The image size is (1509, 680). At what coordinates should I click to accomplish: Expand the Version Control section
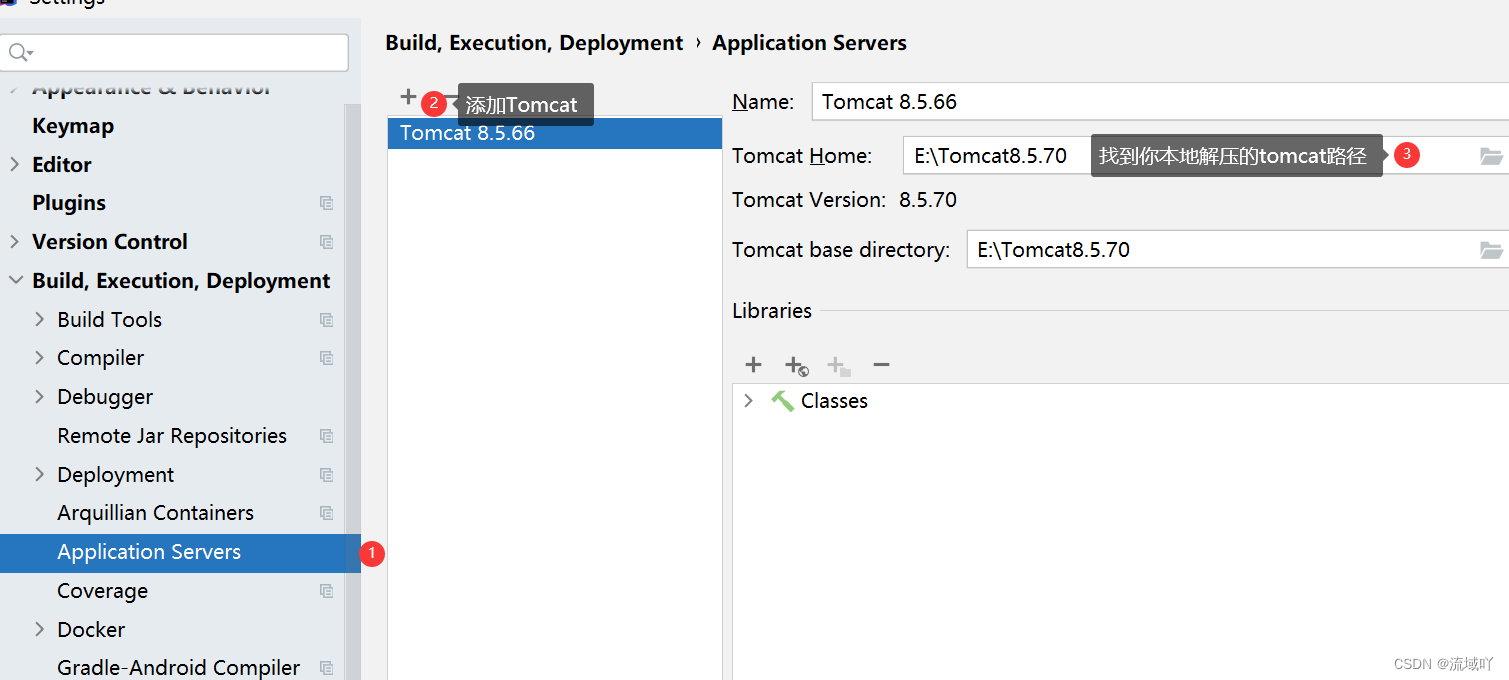pyautogui.click(x=15, y=242)
